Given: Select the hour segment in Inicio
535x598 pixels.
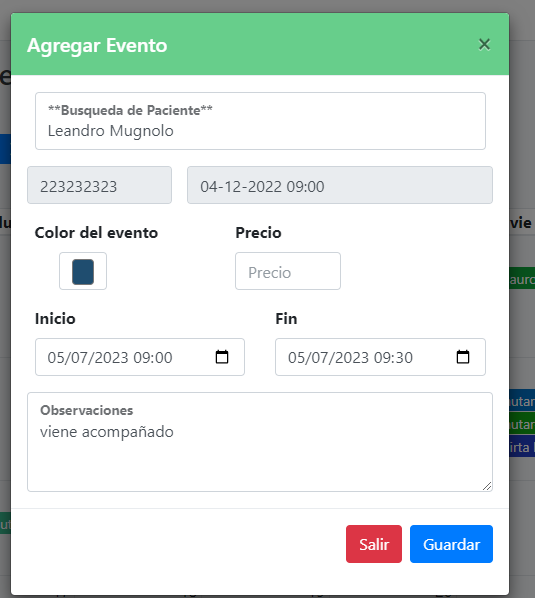Looking at the screenshot, I should point(141,358).
